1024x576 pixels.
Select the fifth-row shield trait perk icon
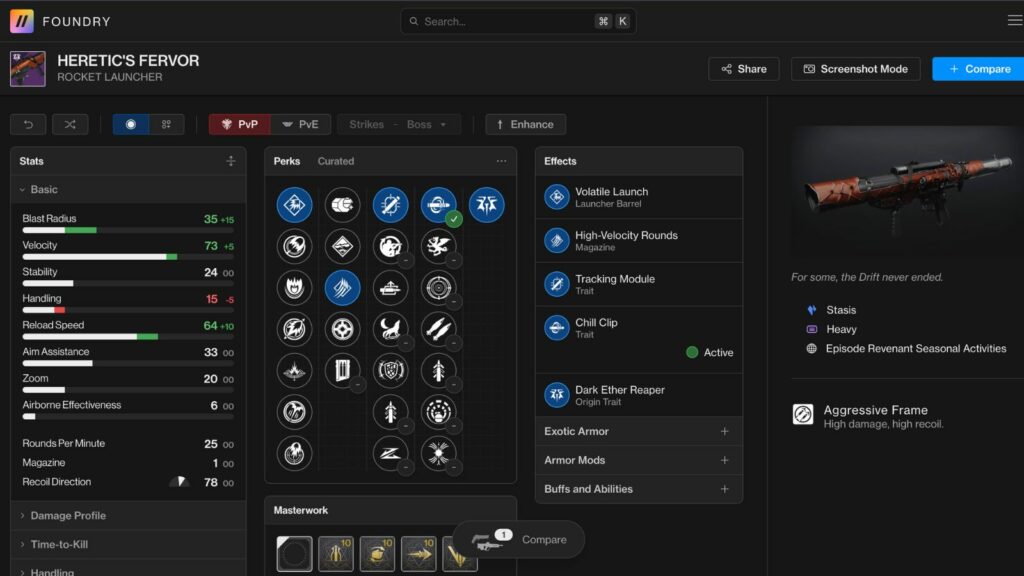(x=391, y=370)
